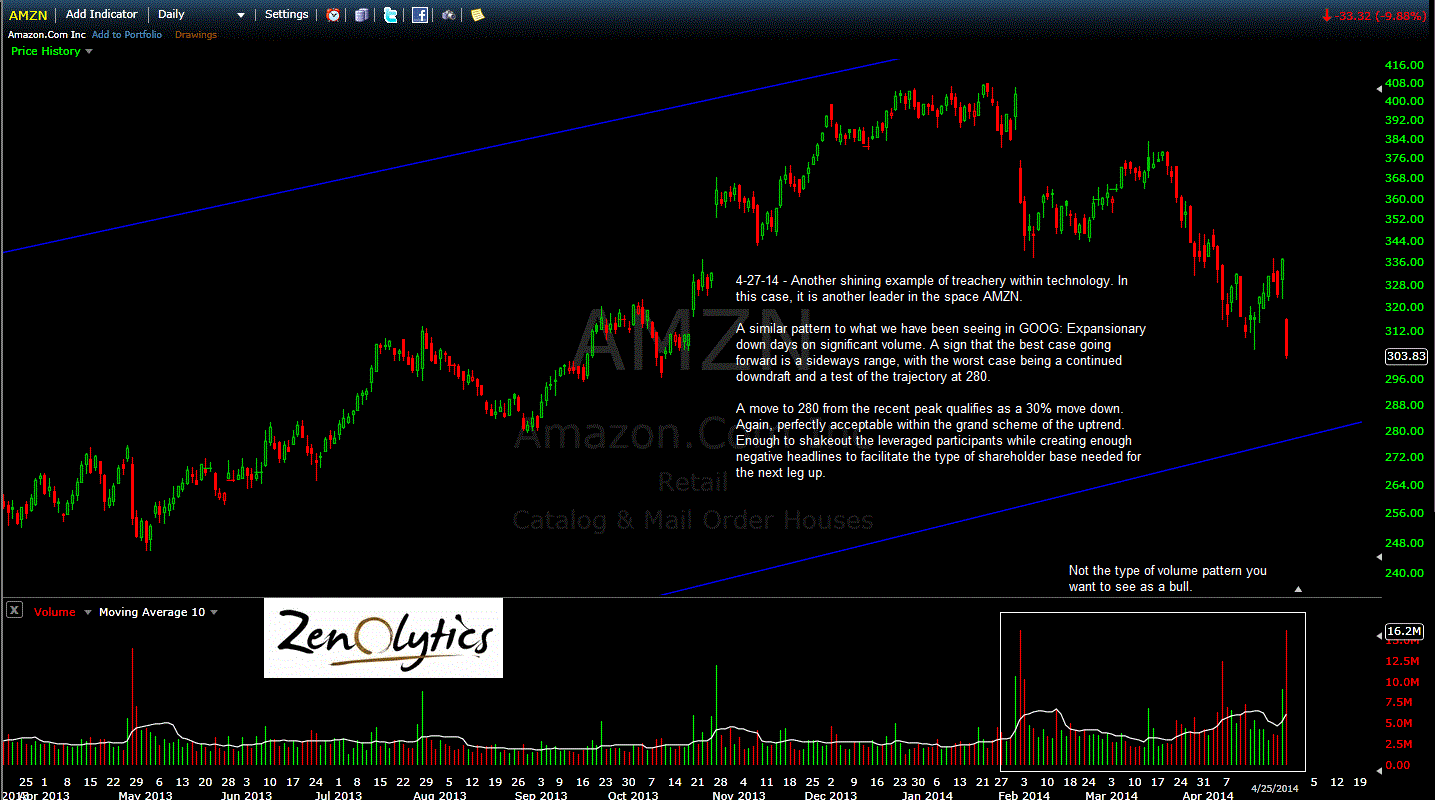Expand the Volume indicator dropdown arrow
This screenshot has height=800, width=1435.
(87, 612)
